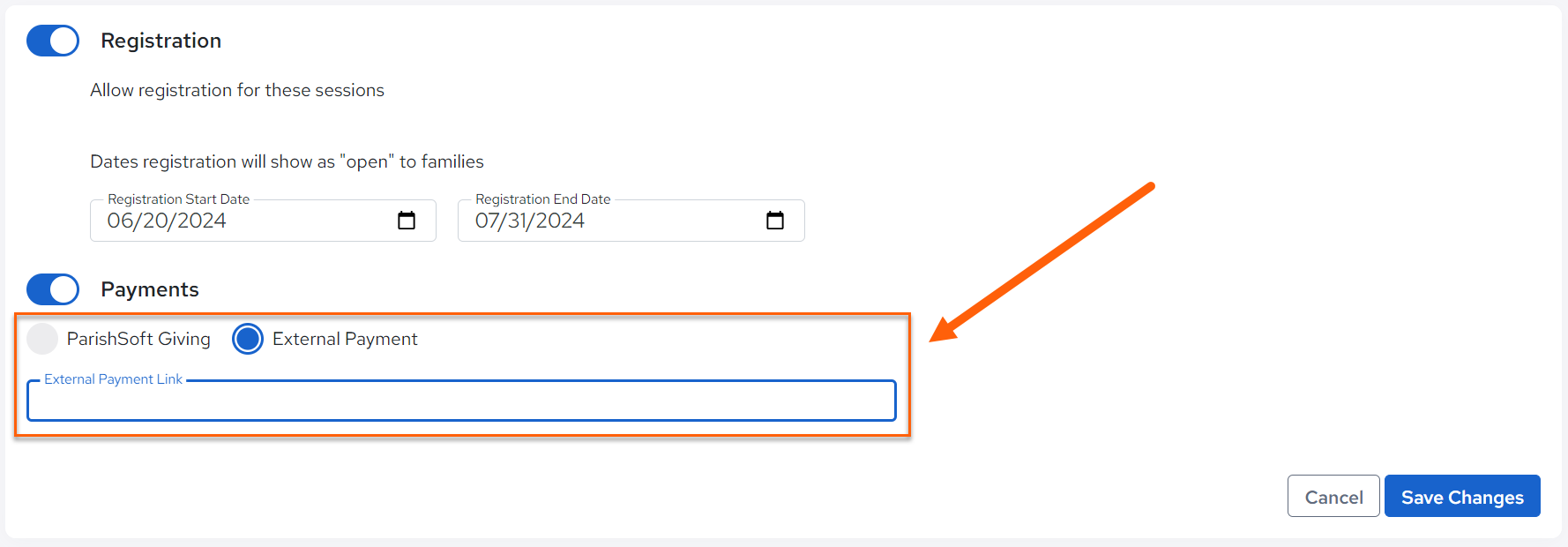Click the orange arrow annotation

click(1042, 261)
